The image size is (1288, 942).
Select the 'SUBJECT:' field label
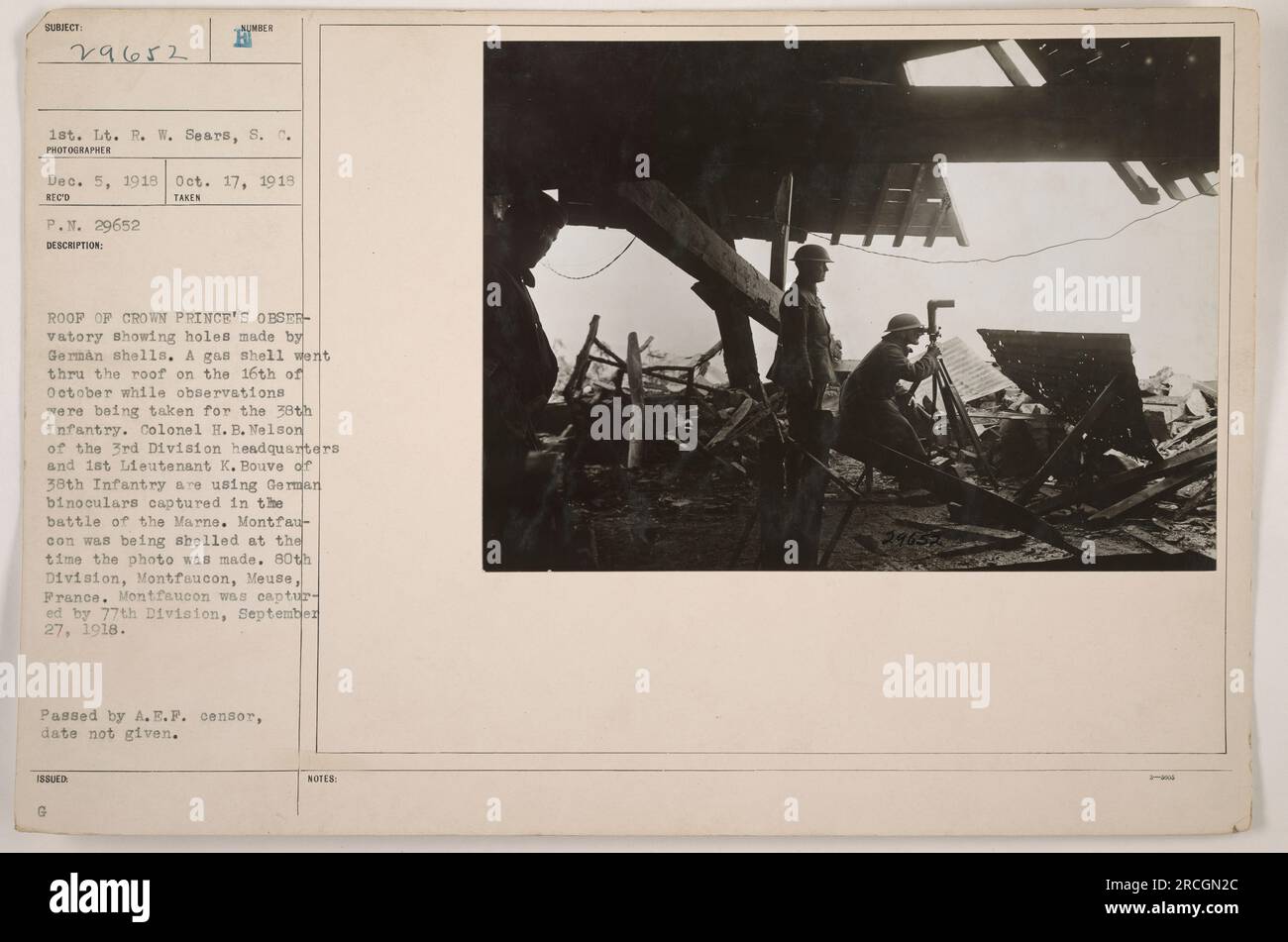click(x=64, y=27)
